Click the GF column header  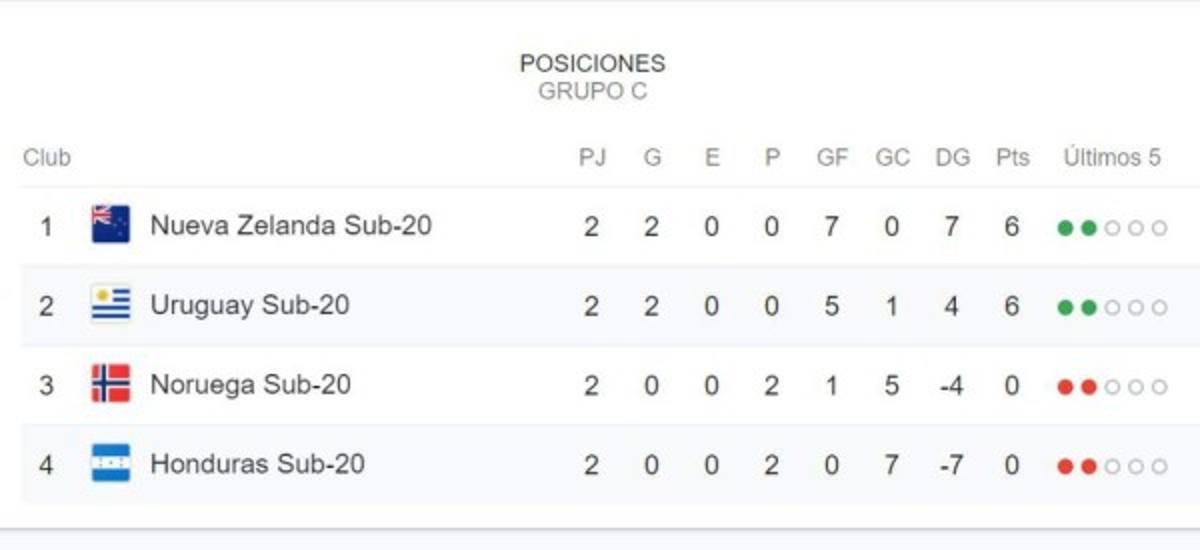click(832, 158)
